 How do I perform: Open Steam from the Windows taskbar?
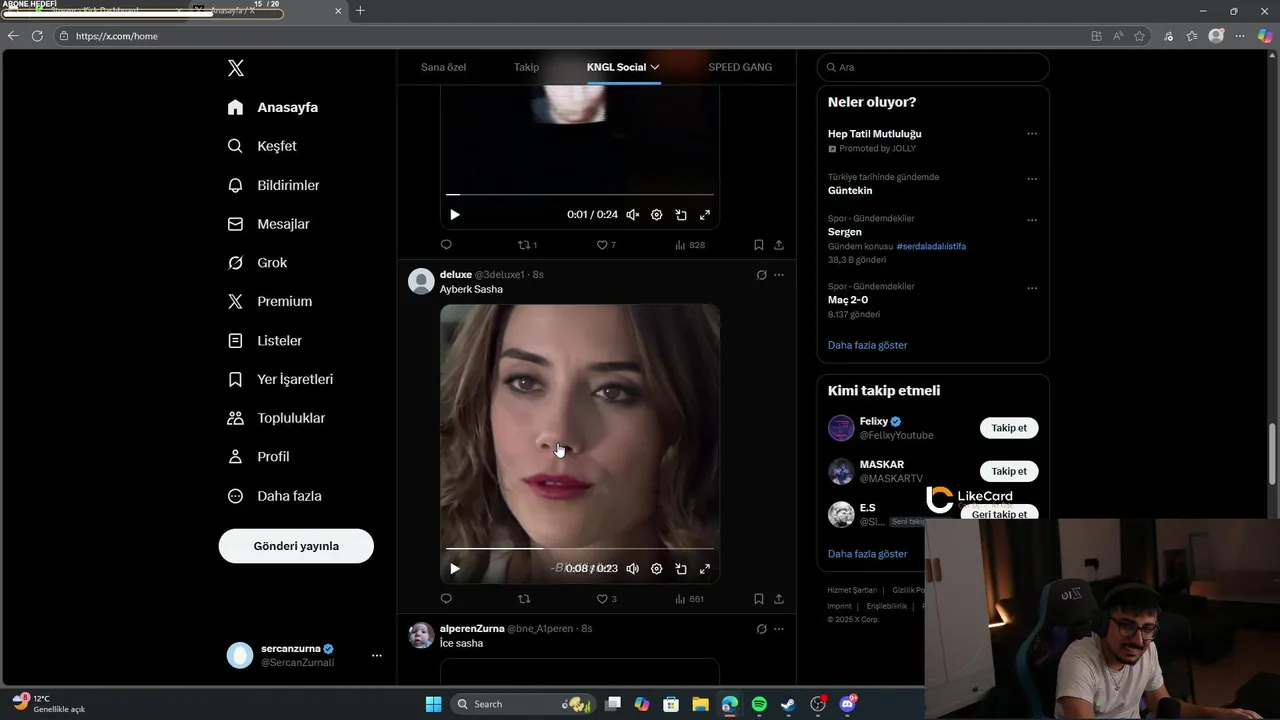click(788, 704)
